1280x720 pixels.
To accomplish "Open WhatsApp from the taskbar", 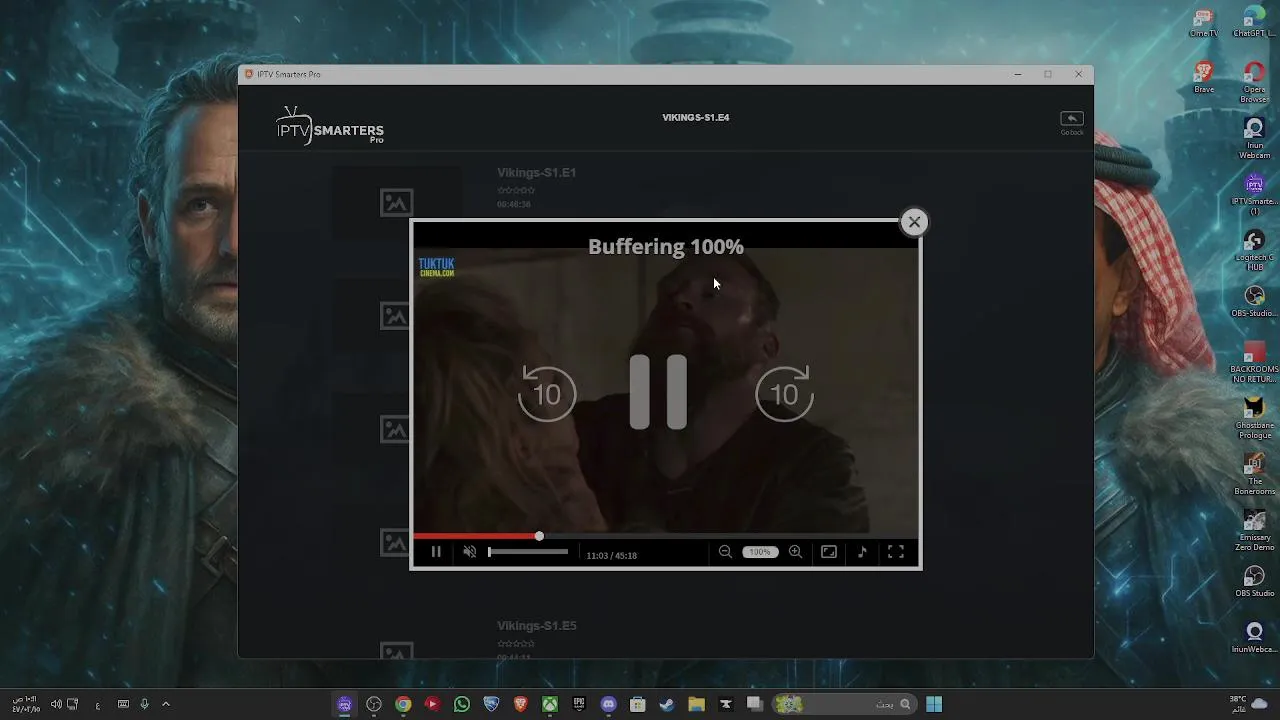I will point(462,704).
